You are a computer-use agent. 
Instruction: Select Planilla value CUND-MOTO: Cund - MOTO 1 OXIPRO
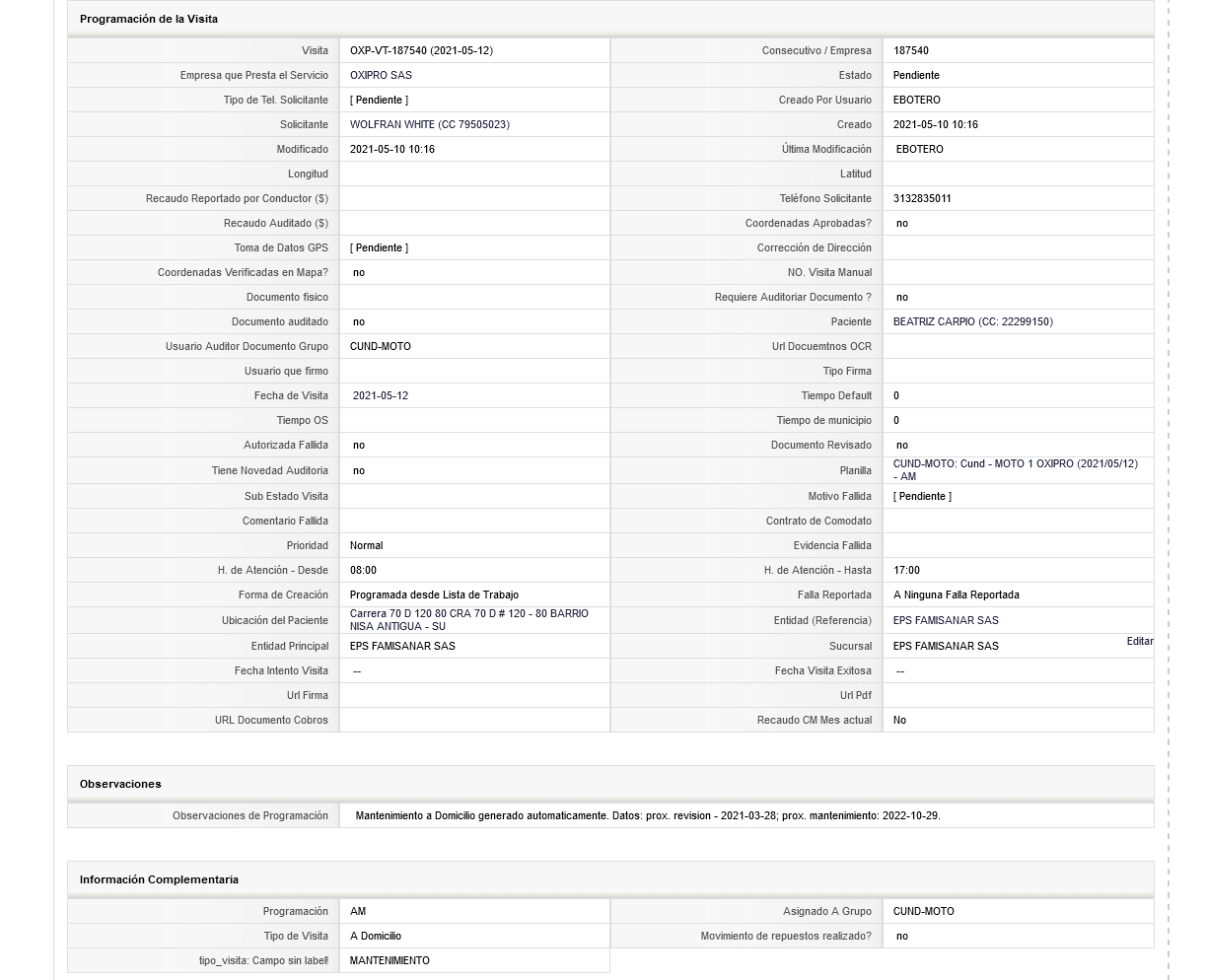[1016, 470]
